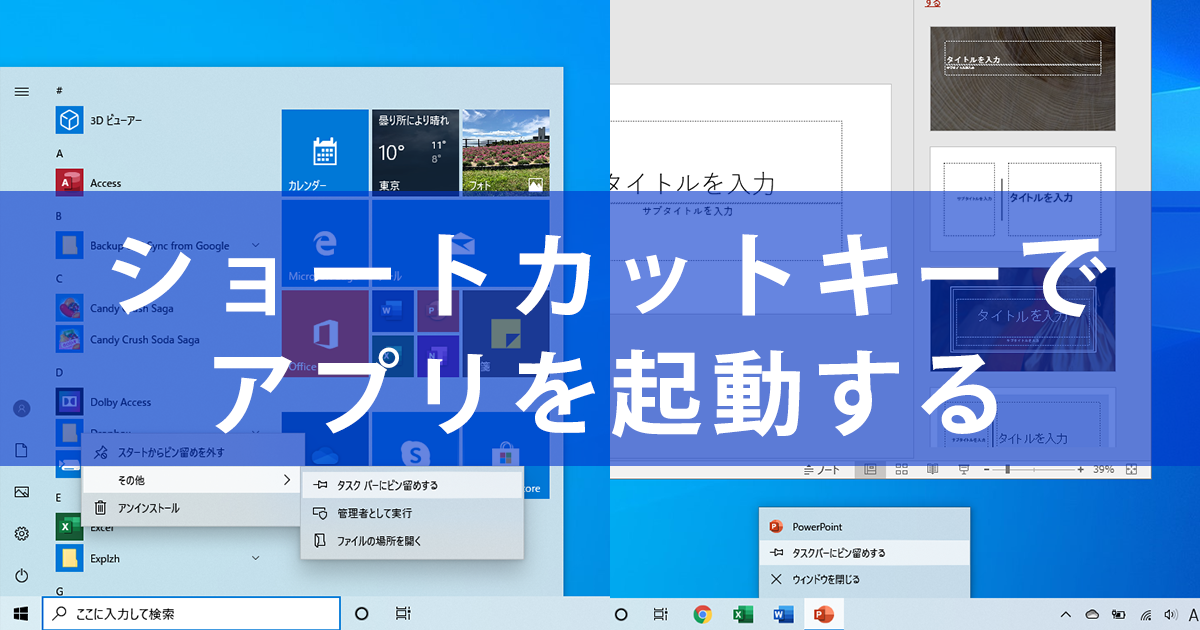This screenshot has height=630, width=1200.
Task: Expand the Explzh folder chevron
Action: [x=256, y=557]
